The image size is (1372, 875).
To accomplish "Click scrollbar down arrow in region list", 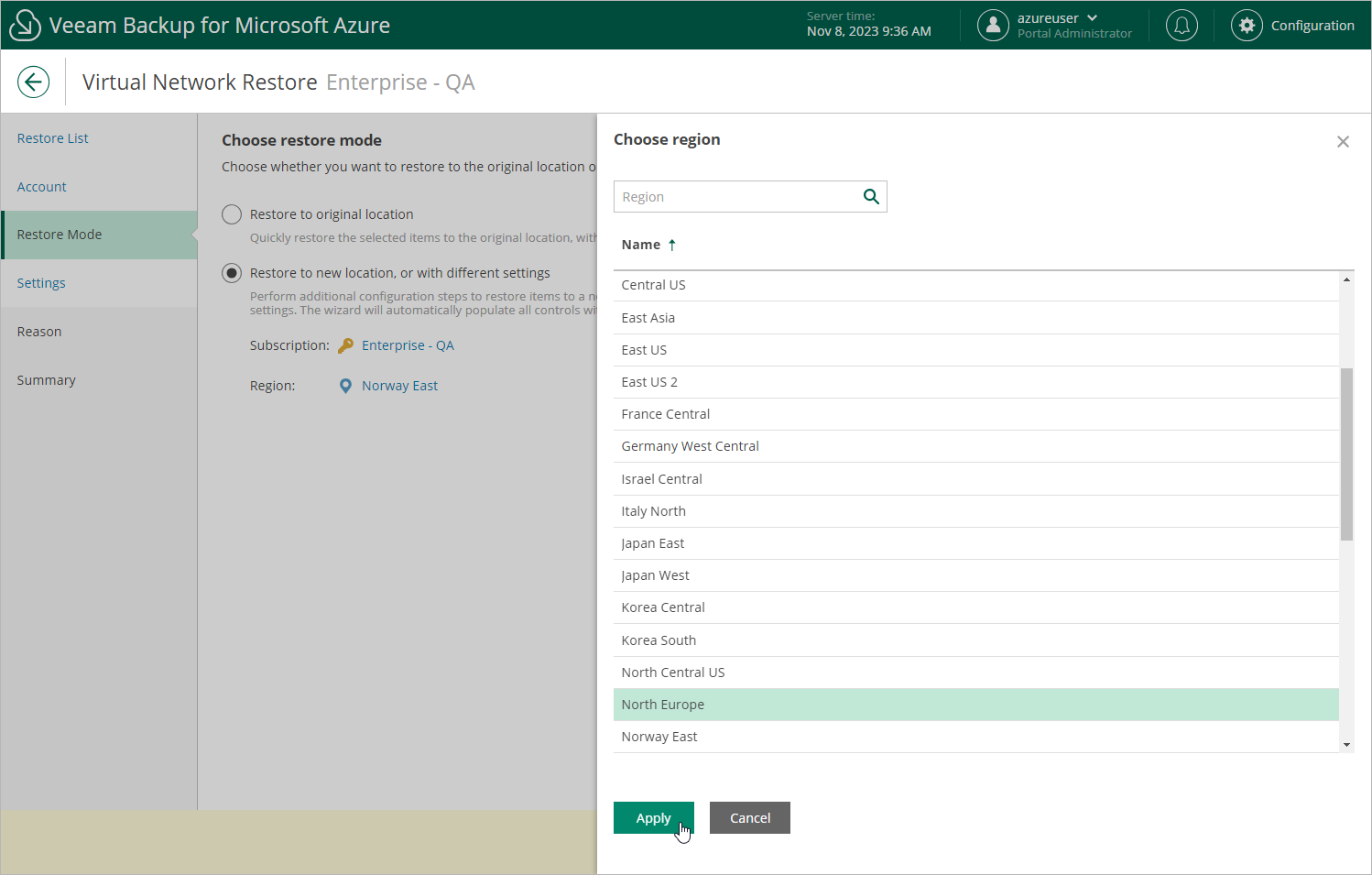I will (1346, 745).
